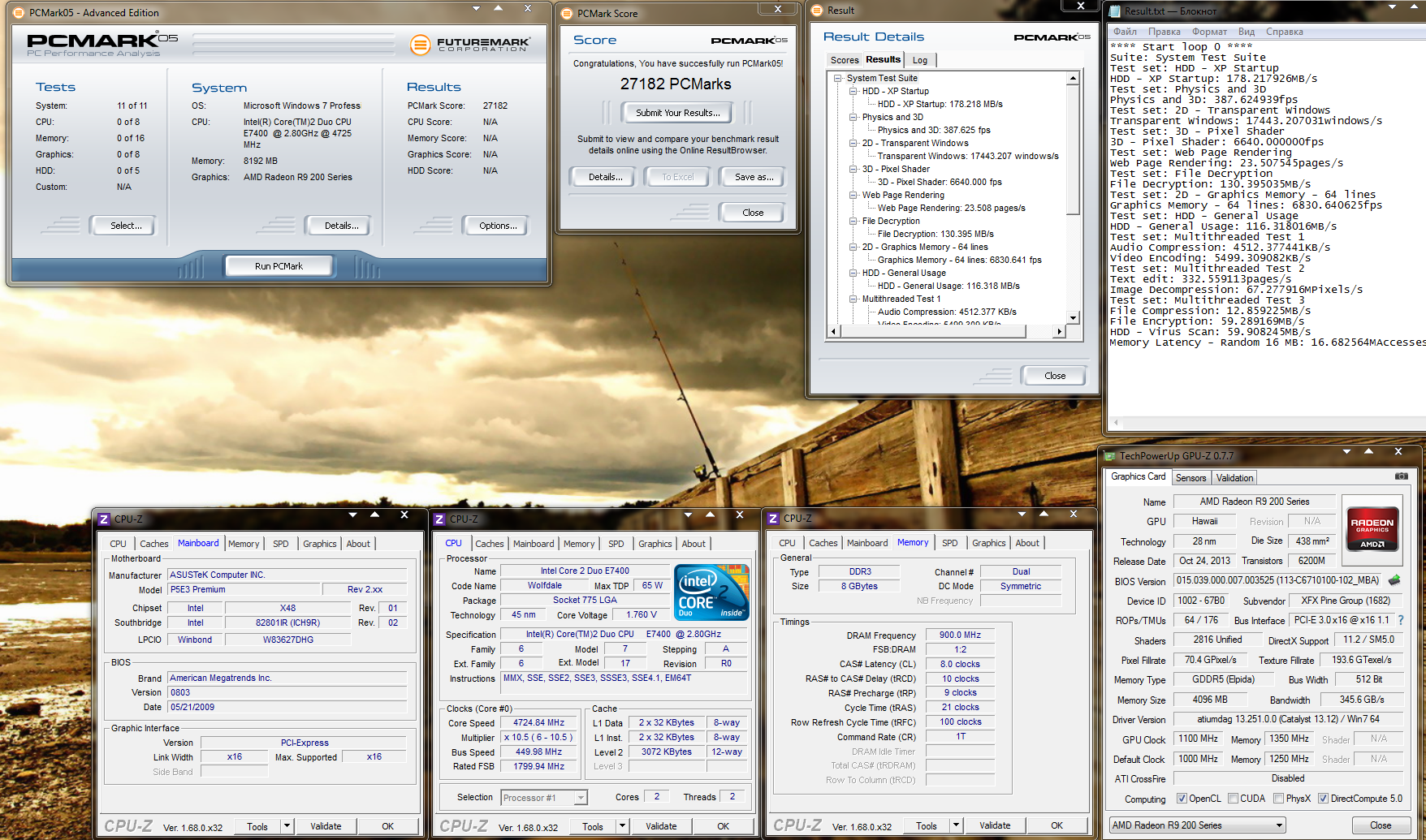
Task: Click the Run PCMark button
Action: pyautogui.click(x=279, y=266)
